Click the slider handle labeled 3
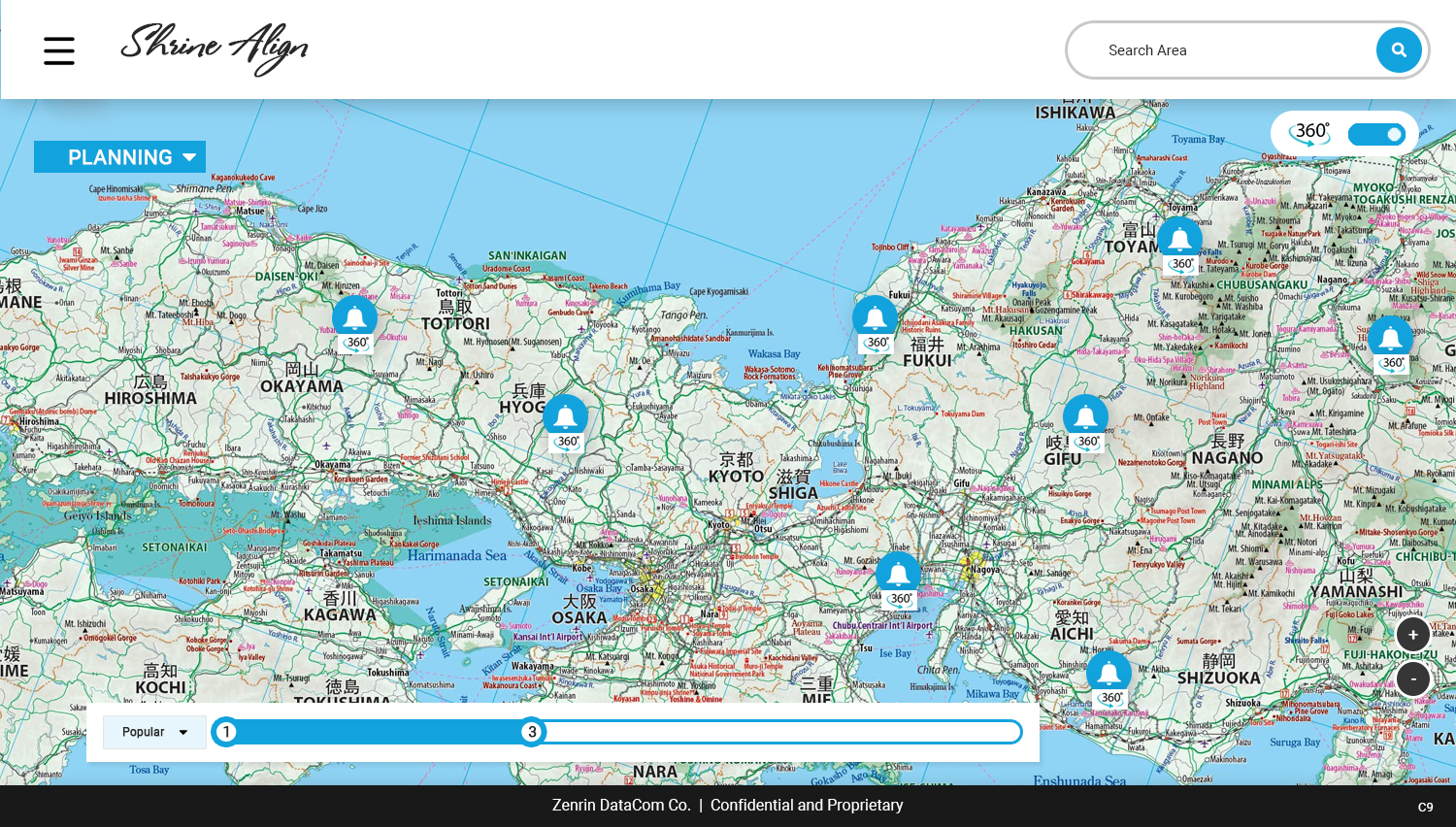This screenshot has width=1456, height=827. click(532, 732)
